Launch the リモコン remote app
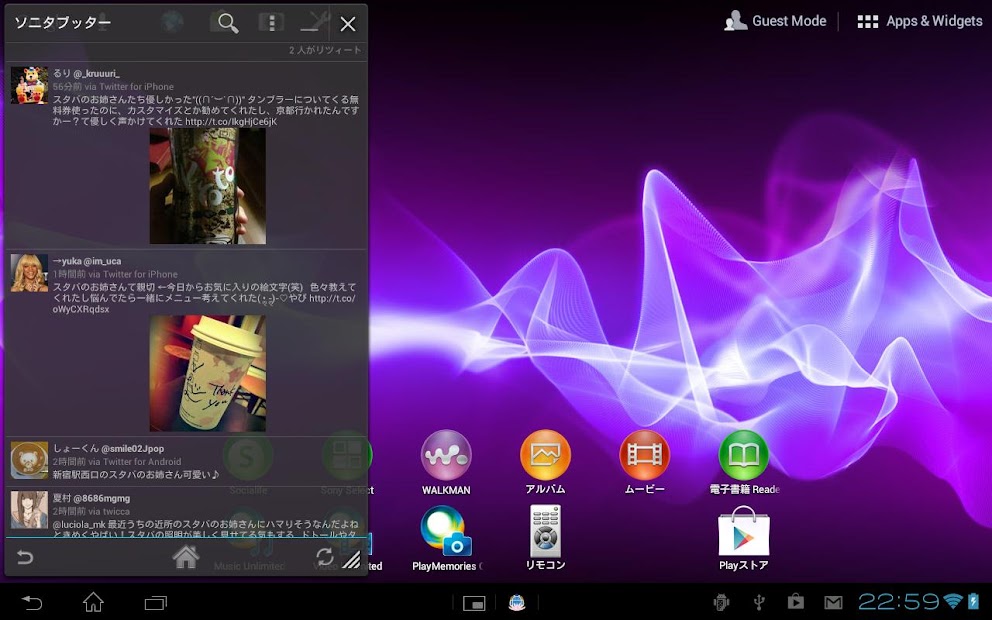992x620 pixels. 545,538
